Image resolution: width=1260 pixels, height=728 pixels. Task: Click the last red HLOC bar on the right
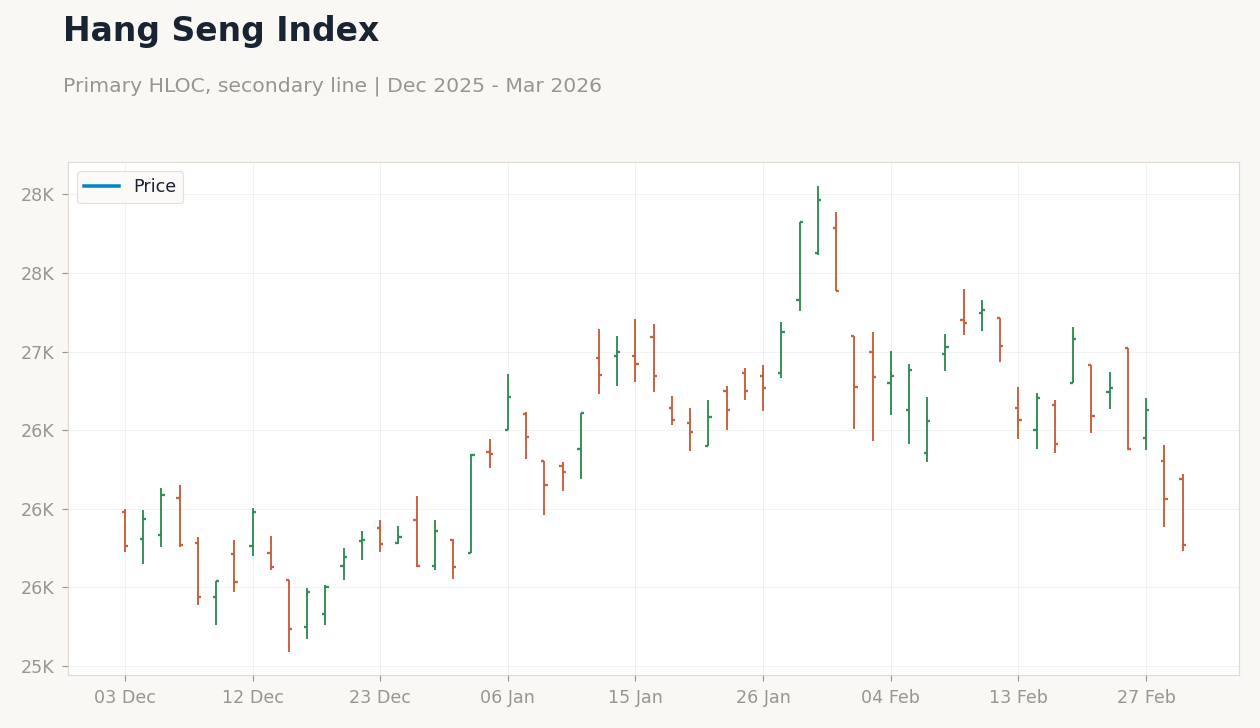coord(1183,512)
